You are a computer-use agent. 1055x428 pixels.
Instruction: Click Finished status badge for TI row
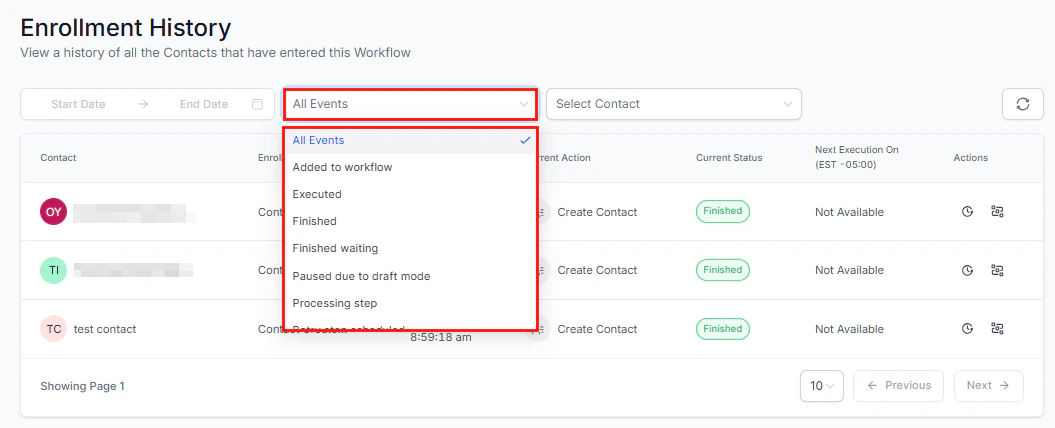tap(723, 270)
